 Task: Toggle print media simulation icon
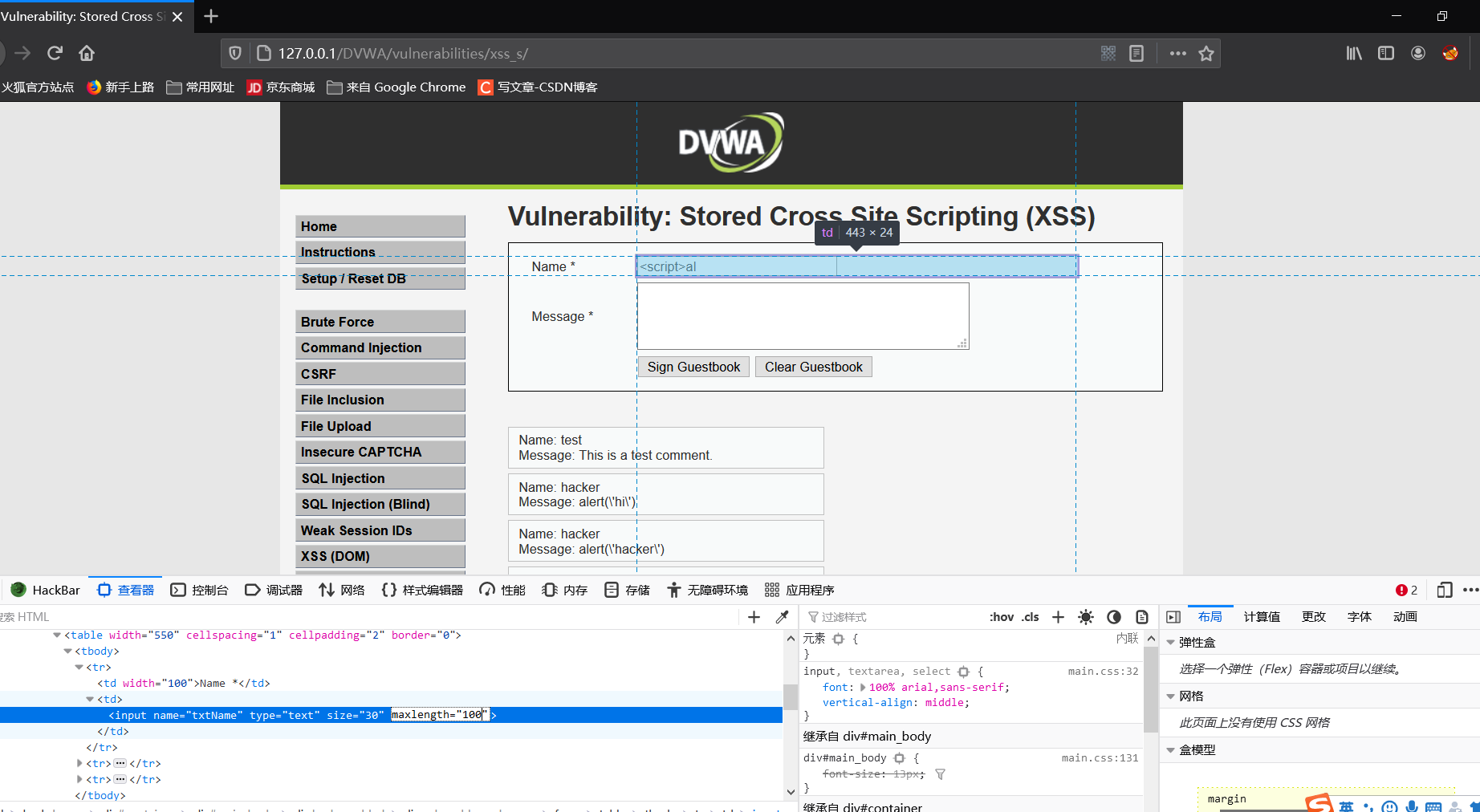click(1142, 617)
